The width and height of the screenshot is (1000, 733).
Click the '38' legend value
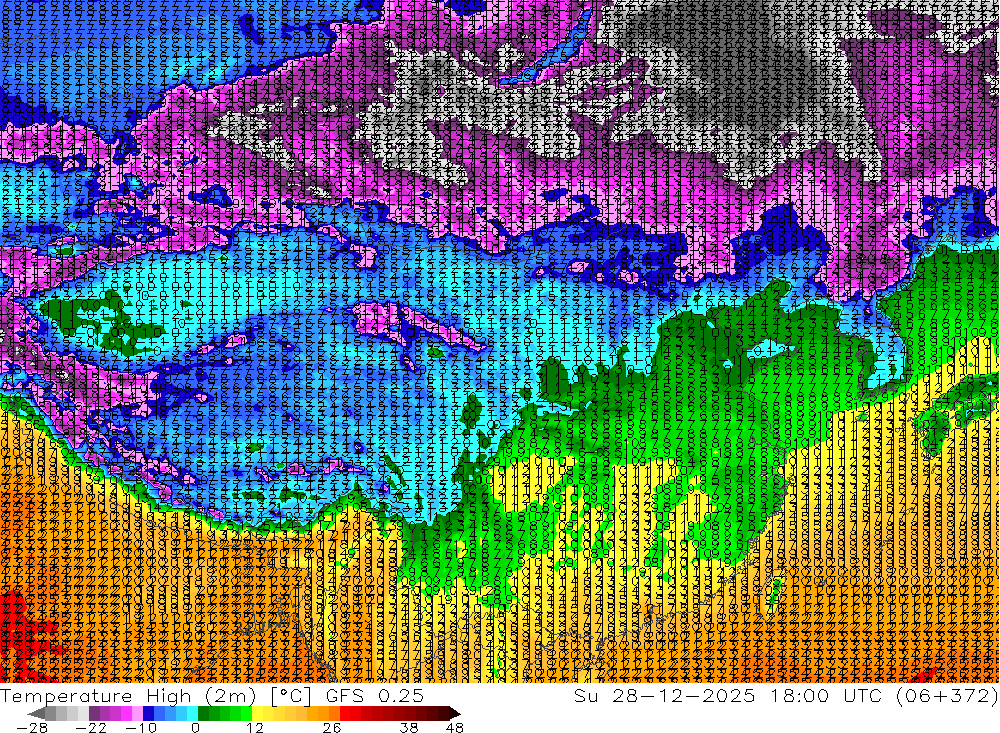pyautogui.click(x=409, y=728)
